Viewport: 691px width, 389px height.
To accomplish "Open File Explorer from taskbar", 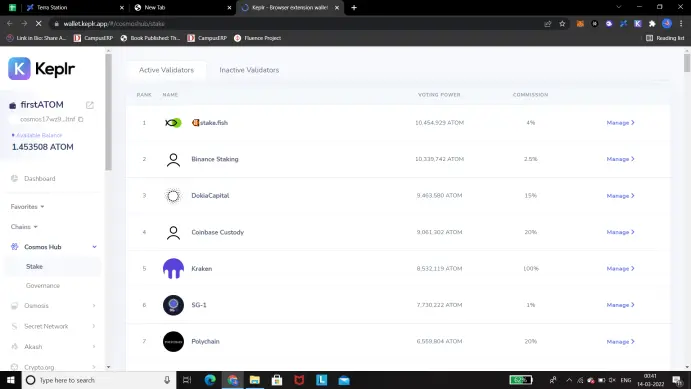I will (x=255, y=380).
